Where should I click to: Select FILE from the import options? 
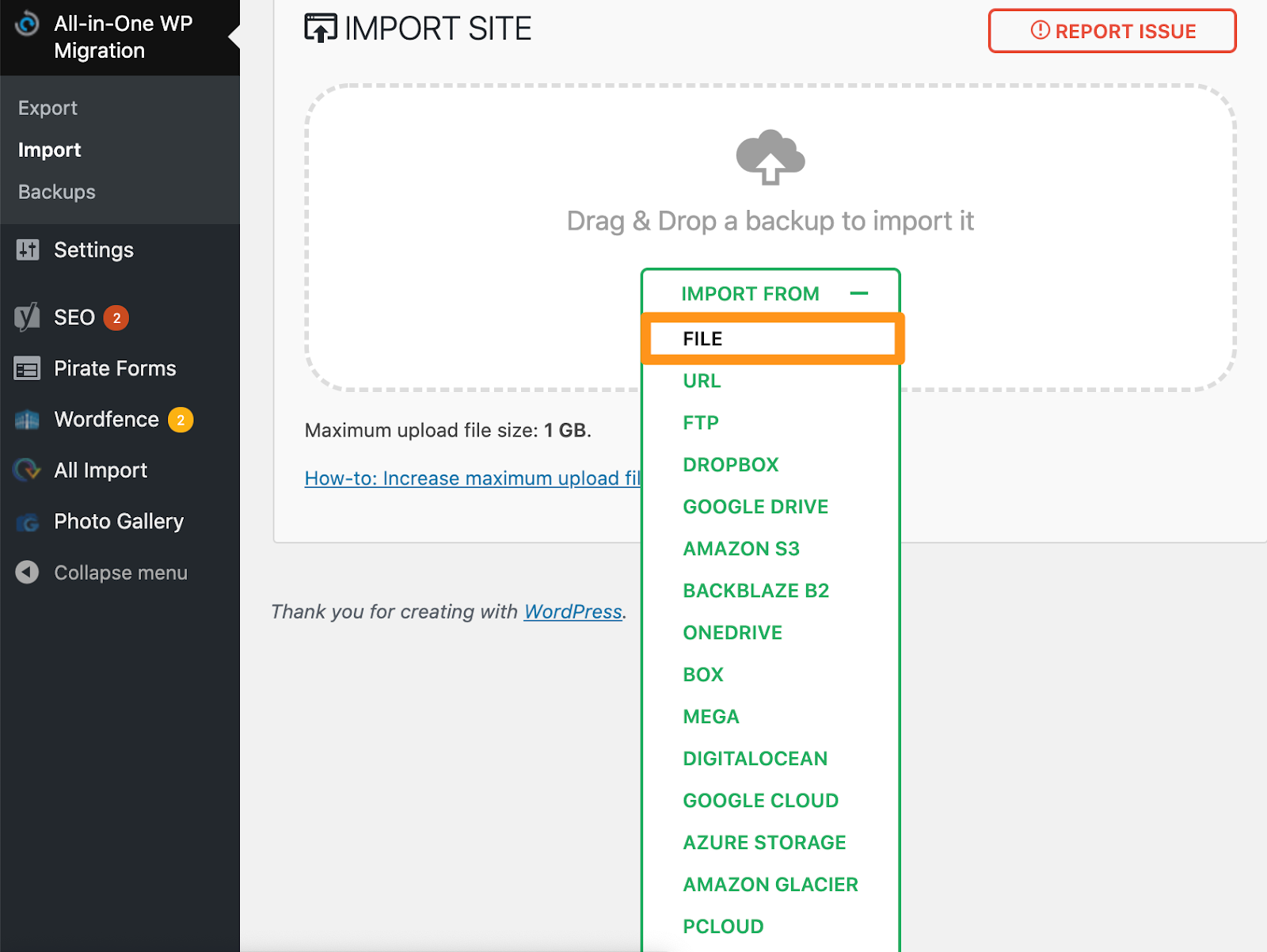tap(702, 338)
